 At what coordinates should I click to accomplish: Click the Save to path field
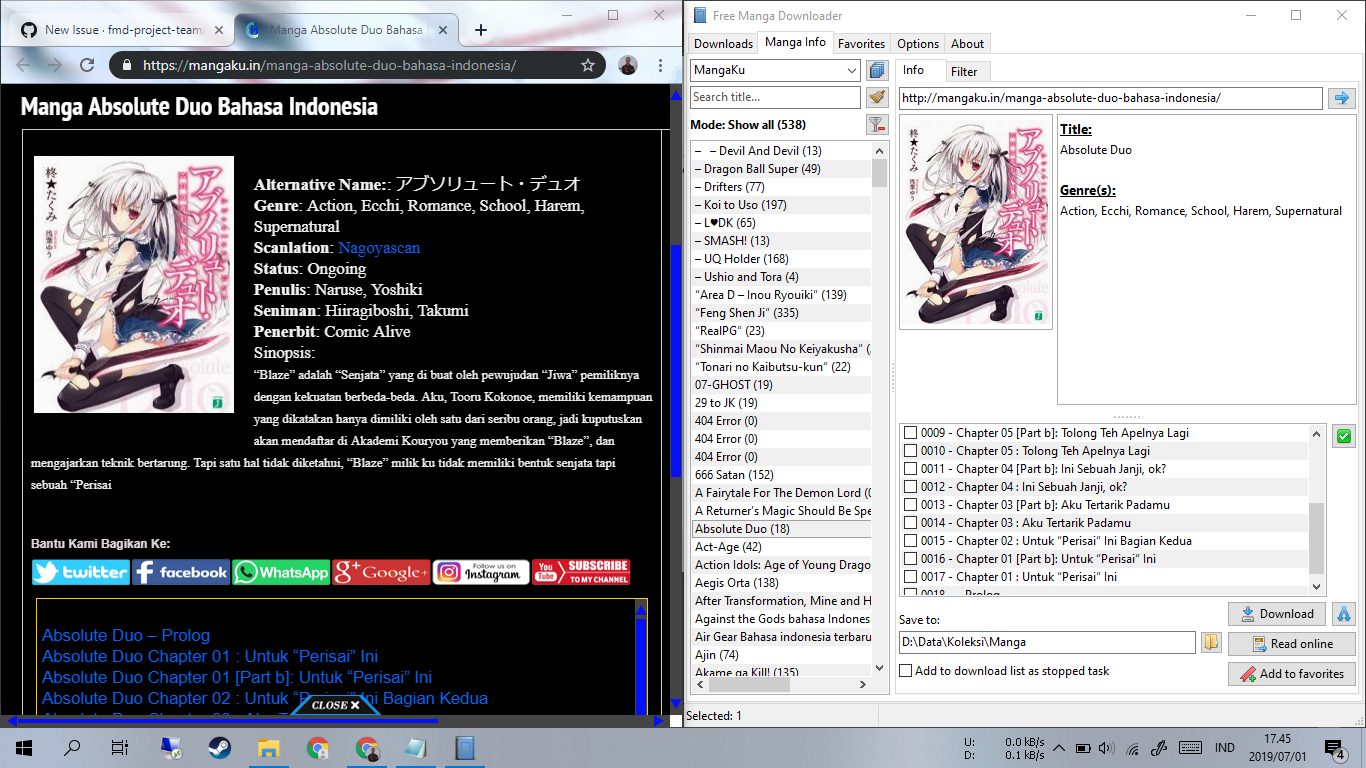tap(1047, 642)
